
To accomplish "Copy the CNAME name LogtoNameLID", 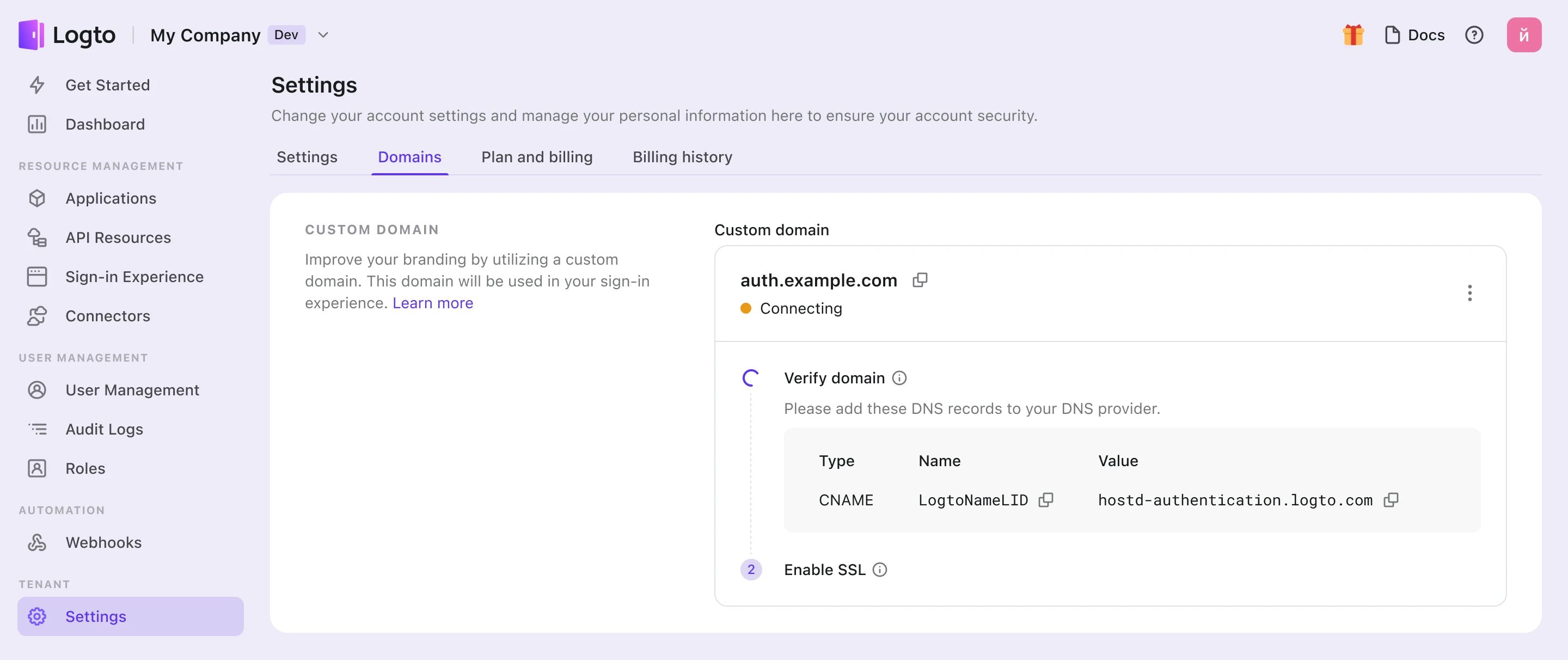I will 1046,500.
